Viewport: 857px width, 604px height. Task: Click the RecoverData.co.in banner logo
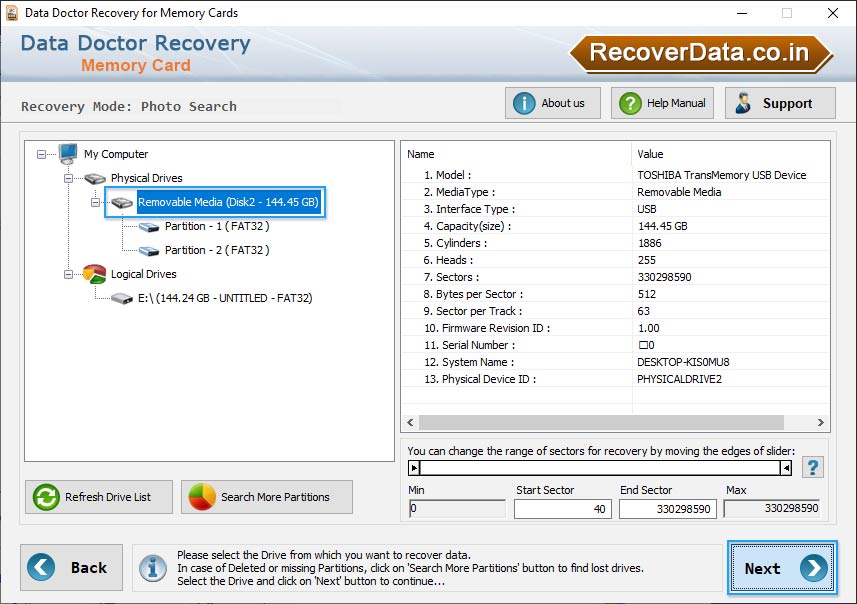pos(701,54)
